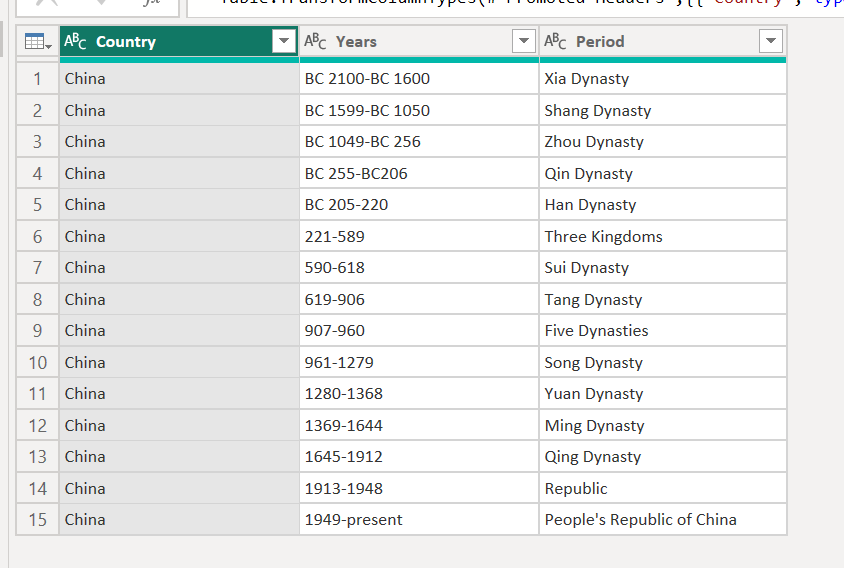The height and width of the screenshot is (568, 844).
Task: Click the 1949-present years cell
Action: tap(419, 520)
